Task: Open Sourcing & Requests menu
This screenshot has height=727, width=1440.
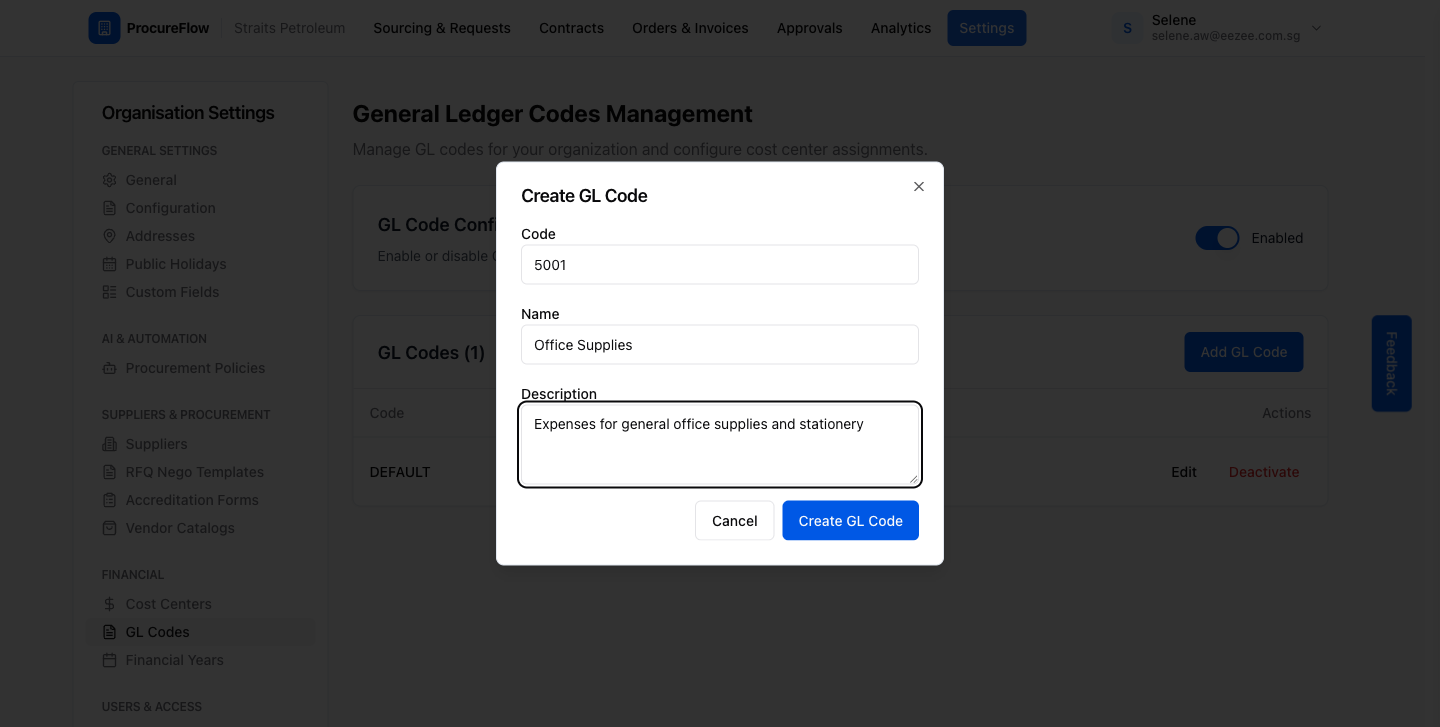Action: (x=442, y=28)
